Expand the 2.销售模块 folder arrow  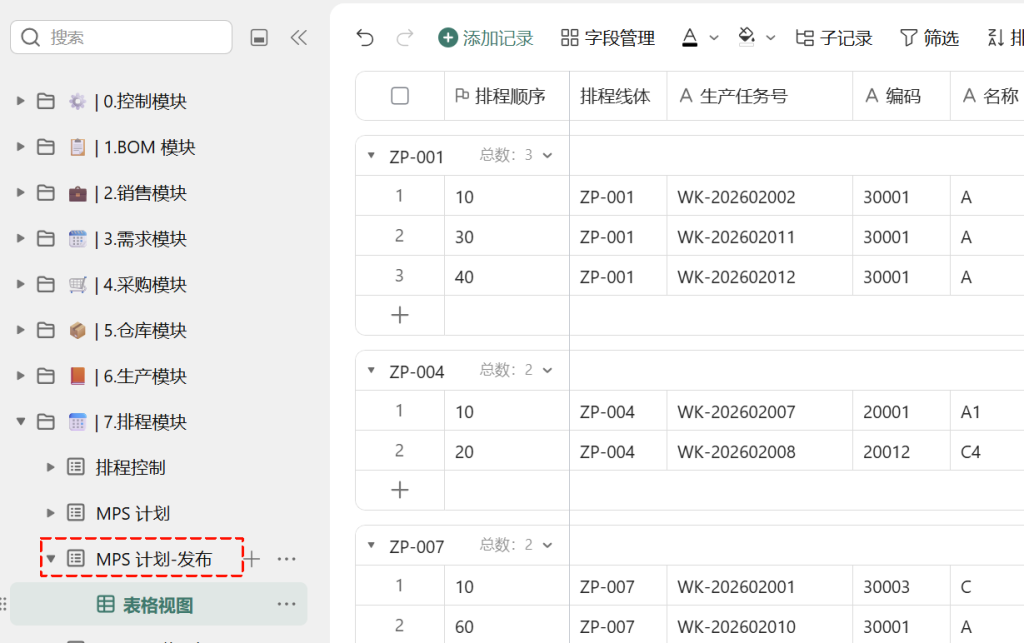(x=20, y=193)
